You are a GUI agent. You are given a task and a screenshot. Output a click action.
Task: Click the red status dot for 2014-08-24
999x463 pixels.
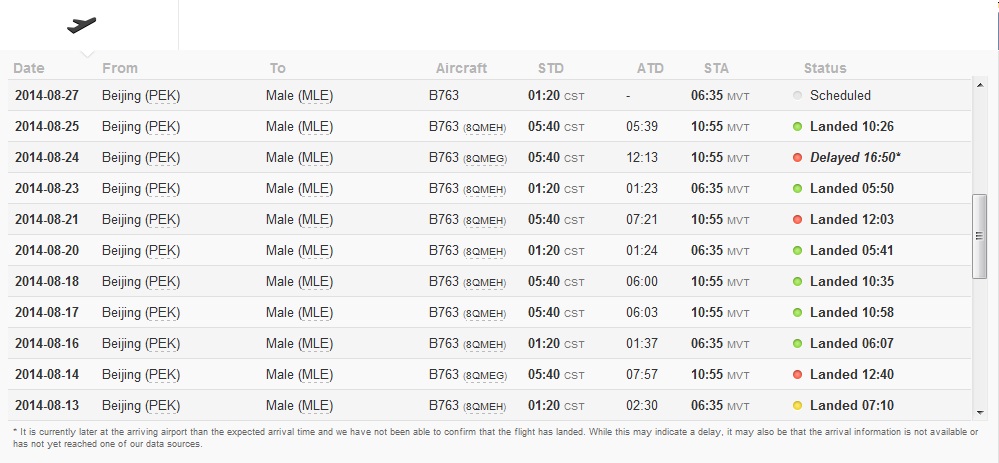(797, 158)
